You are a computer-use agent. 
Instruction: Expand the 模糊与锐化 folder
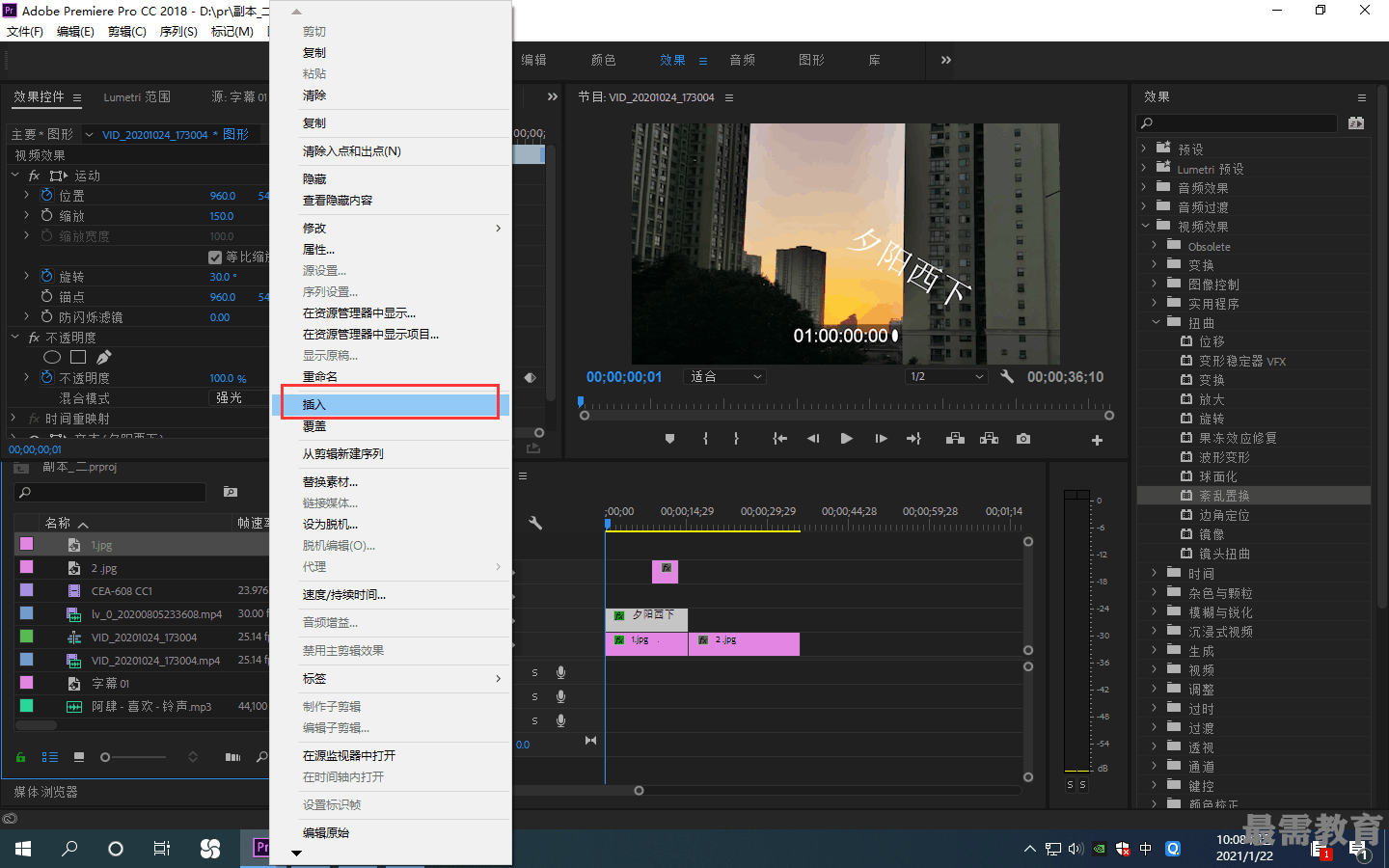[1155, 611]
